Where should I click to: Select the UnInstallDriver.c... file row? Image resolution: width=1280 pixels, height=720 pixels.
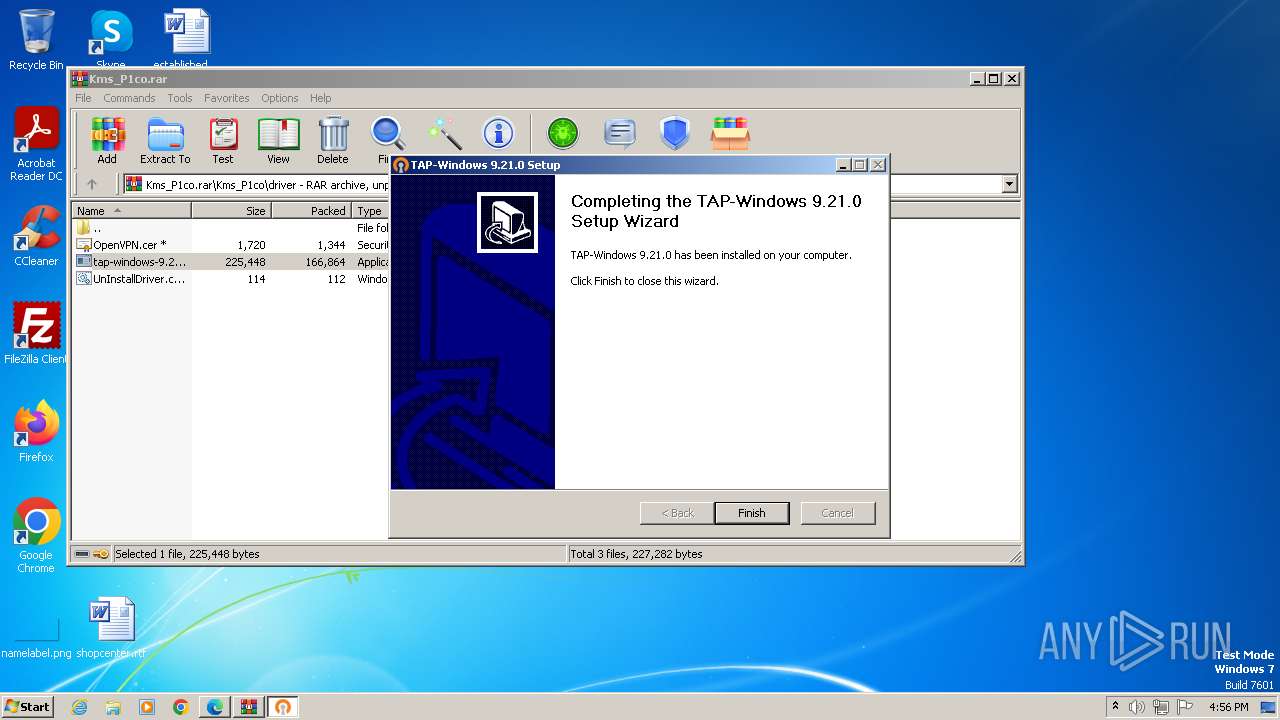click(x=231, y=279)
